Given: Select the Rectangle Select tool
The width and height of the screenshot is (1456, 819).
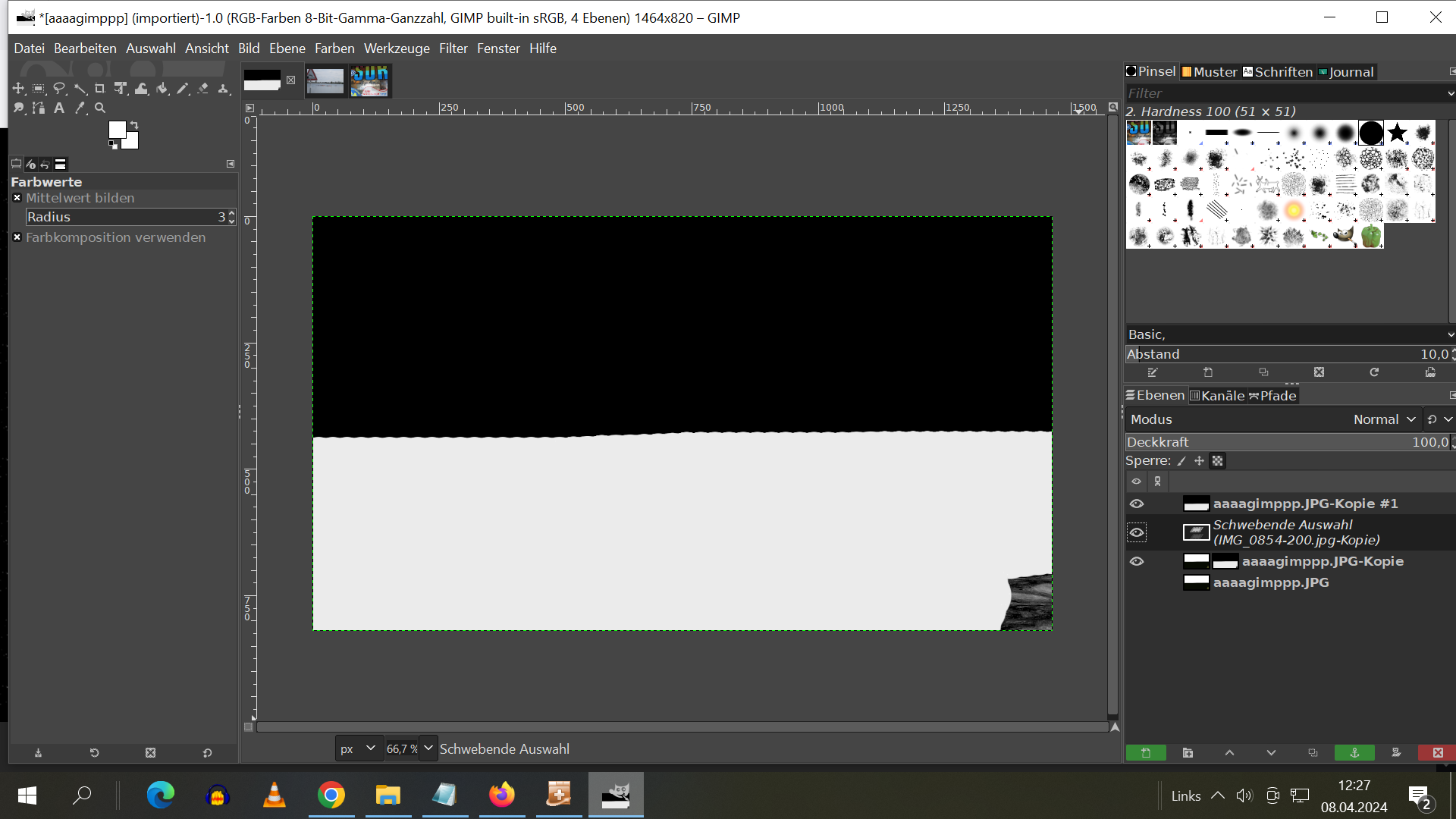Looking at the screenshot, I should tap(39, 89).
